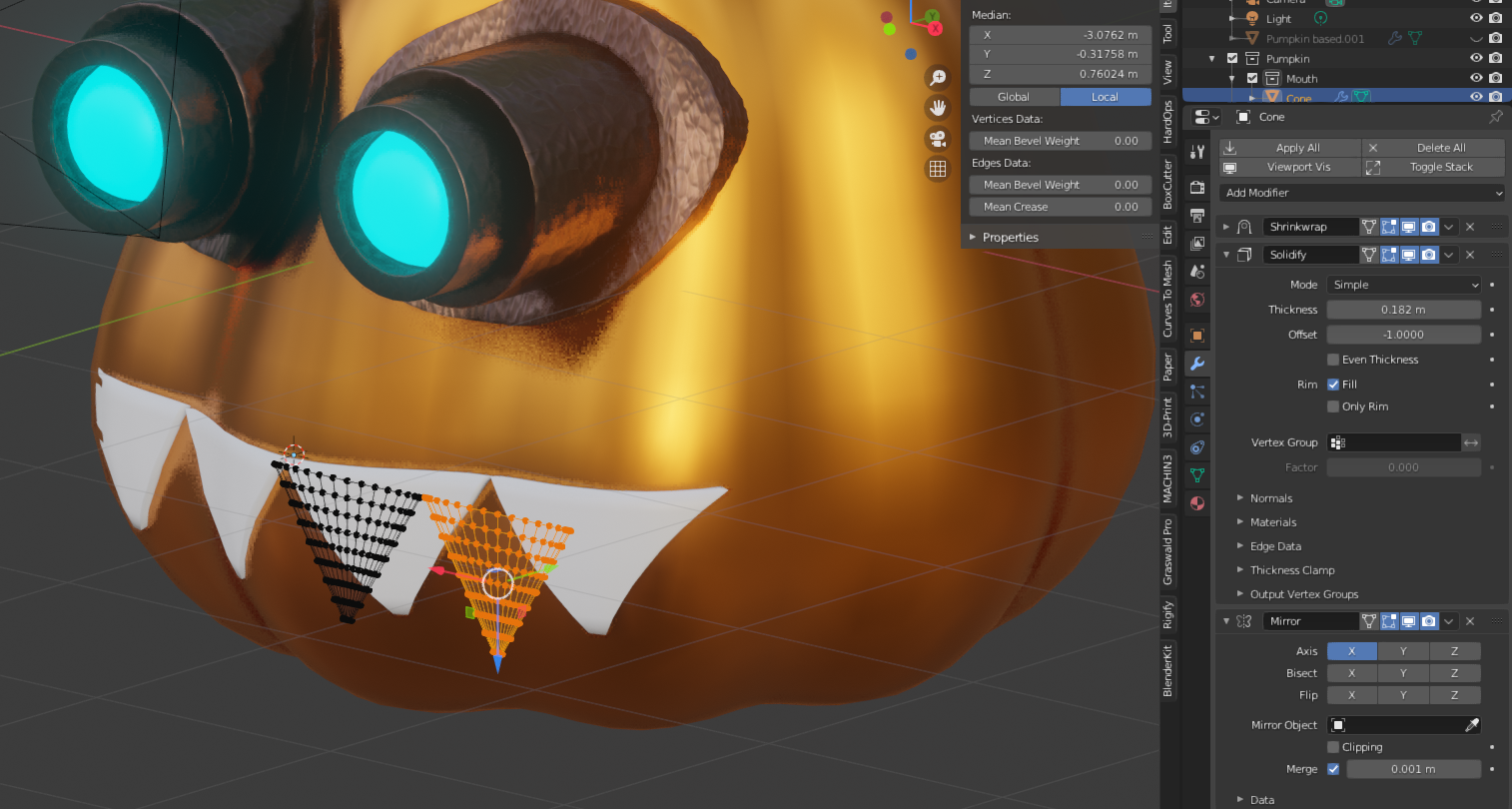Screen dimensions: 1512x809
Task: Hide the Light object in viewport
Action: (1476, 18)
